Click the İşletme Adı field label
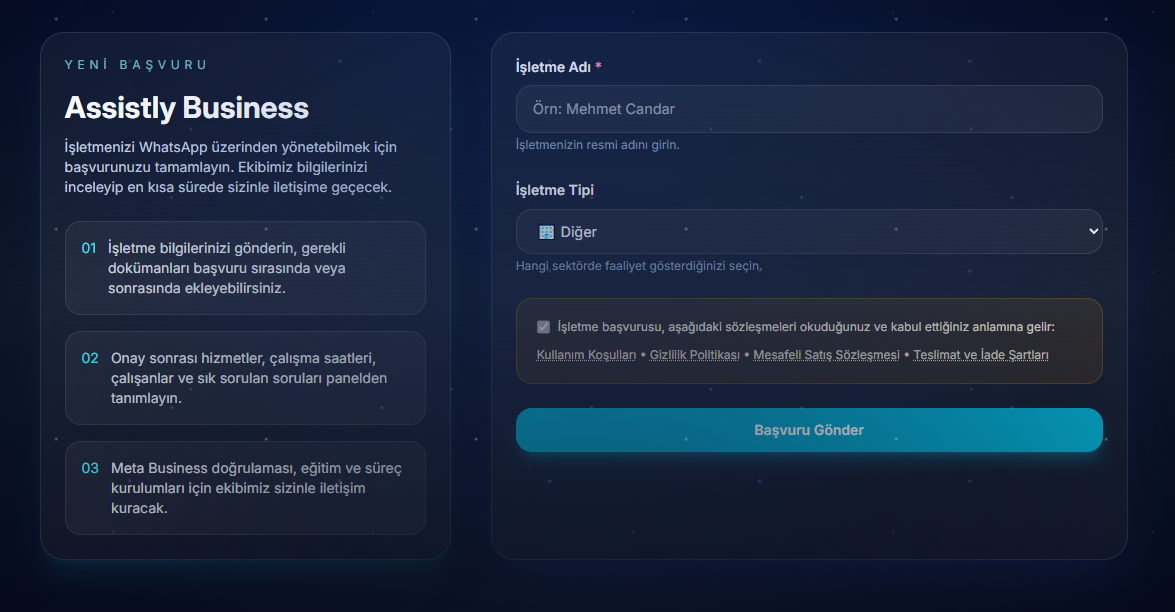The width and height of the screenshot is (1175, 612). [x=553, y=67]
